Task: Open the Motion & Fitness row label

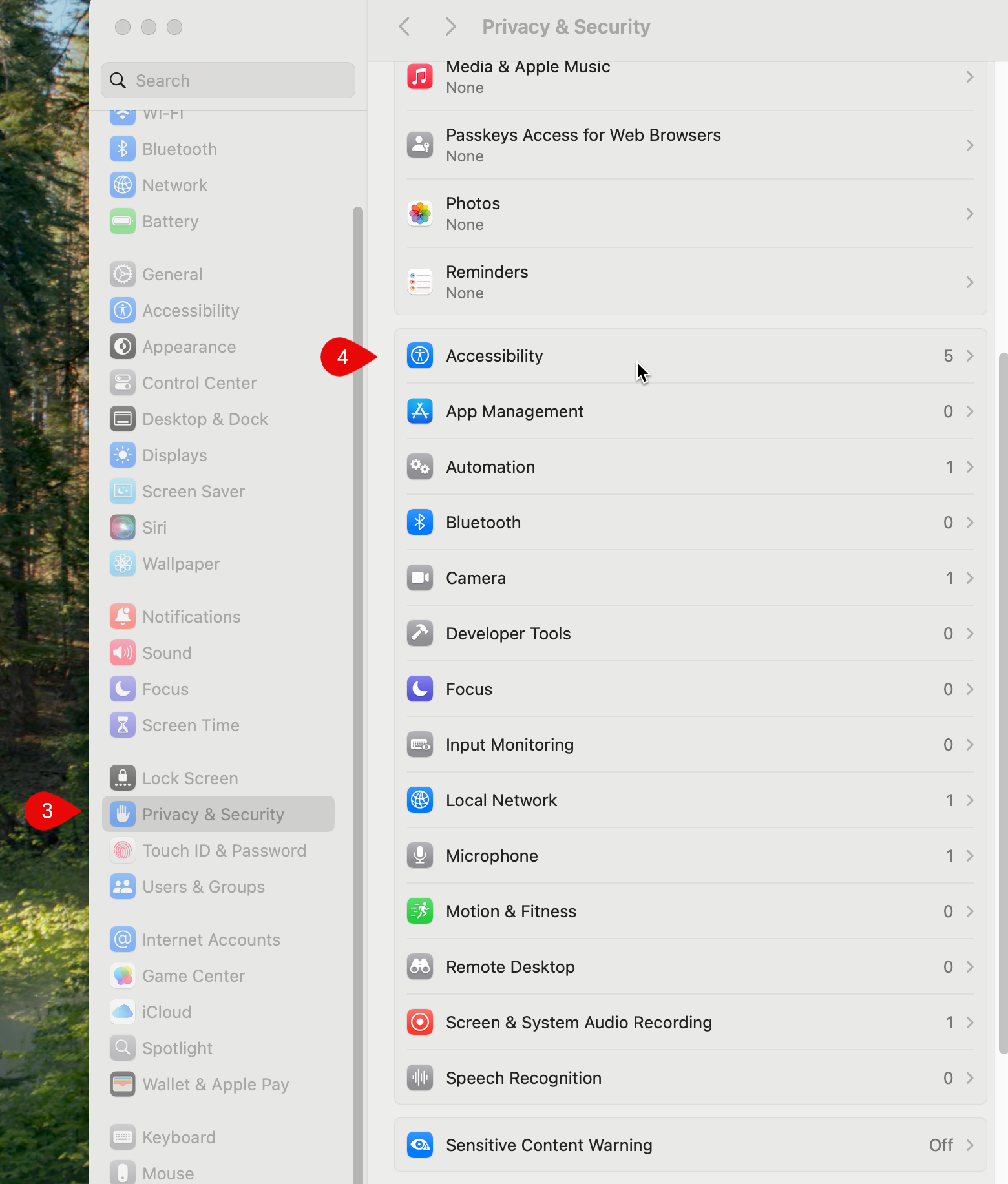Action: 511,911
